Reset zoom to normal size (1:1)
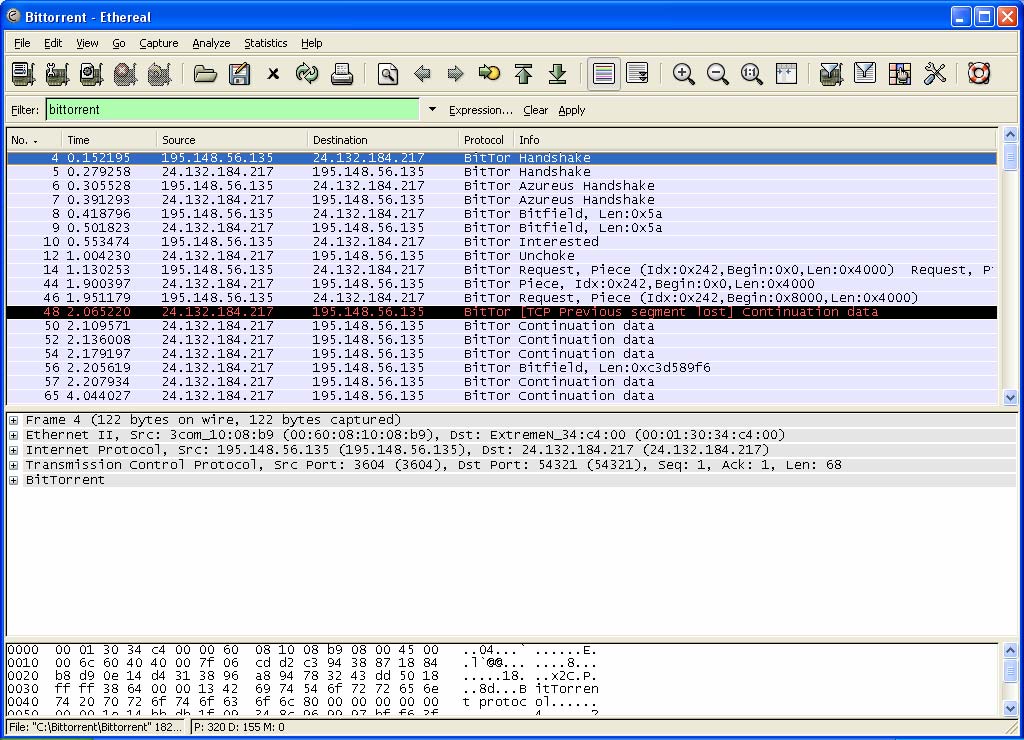Viewport: 1024px width, 740px height. (752, 74)
